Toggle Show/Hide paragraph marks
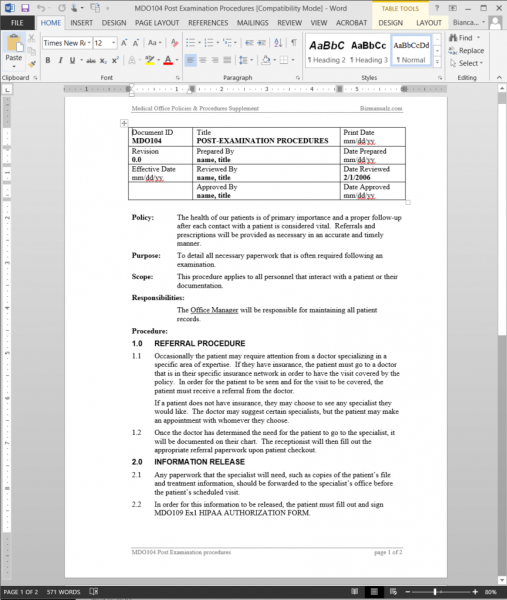This screenshot has height=600, width=507. [x=293, y=43]
